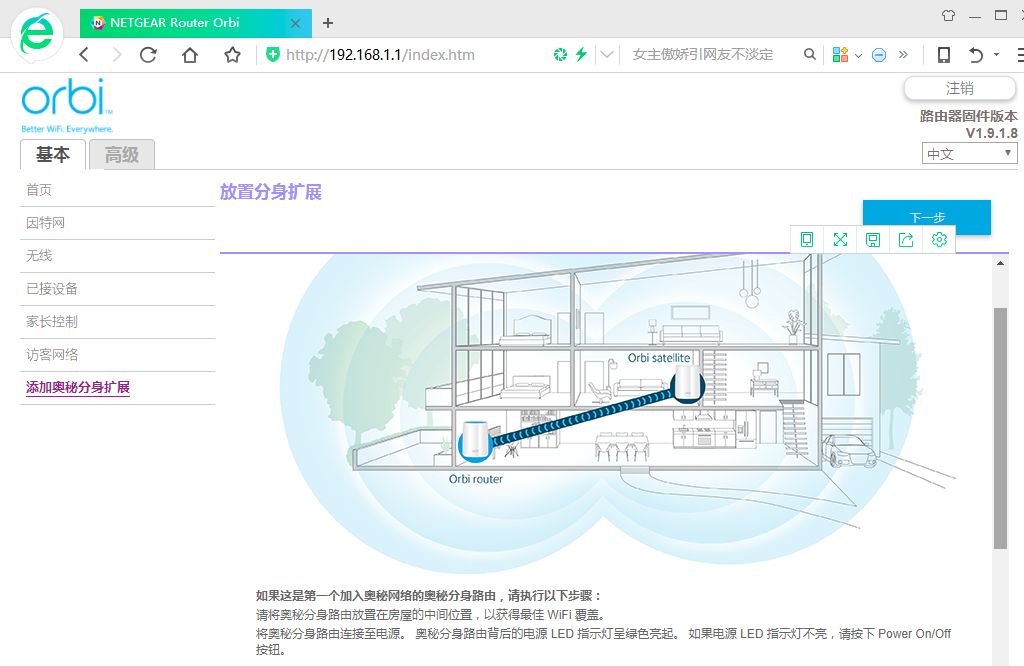
Task: Click the browser forward arrow
Action: (117, 55)
